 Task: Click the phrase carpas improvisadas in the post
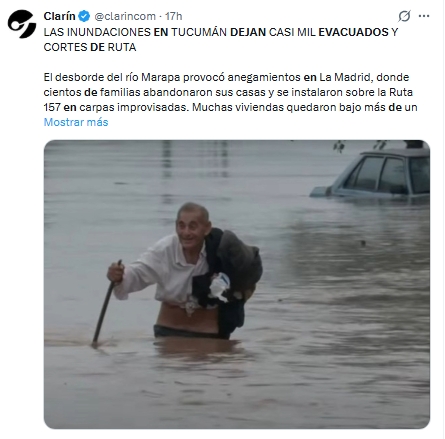(x=133, y=107)
